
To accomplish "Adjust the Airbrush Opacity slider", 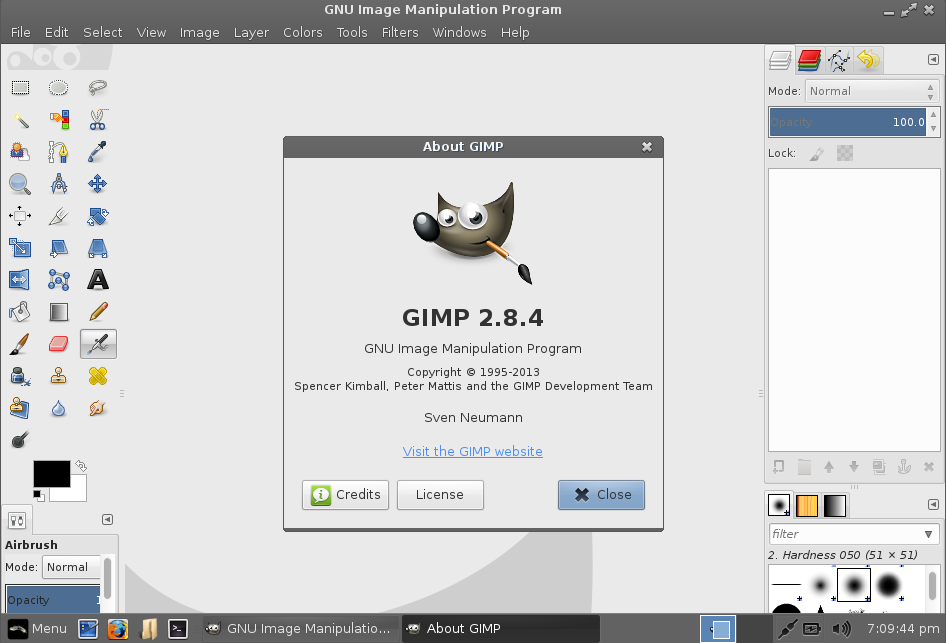I will click(x=53, y=600).
